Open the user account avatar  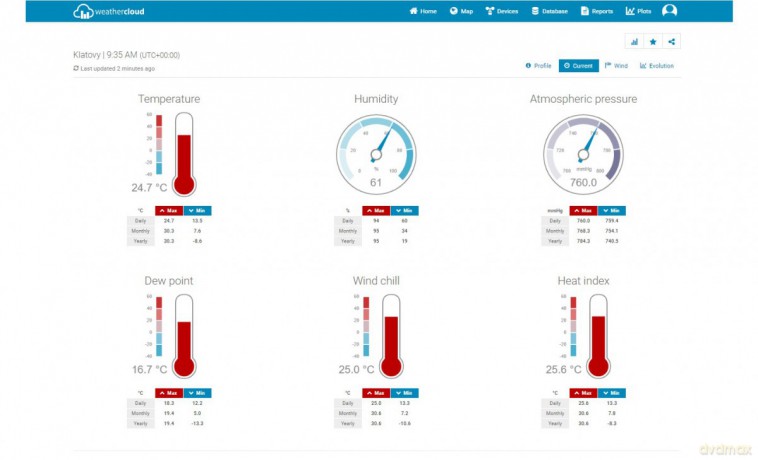click(669, 11)
